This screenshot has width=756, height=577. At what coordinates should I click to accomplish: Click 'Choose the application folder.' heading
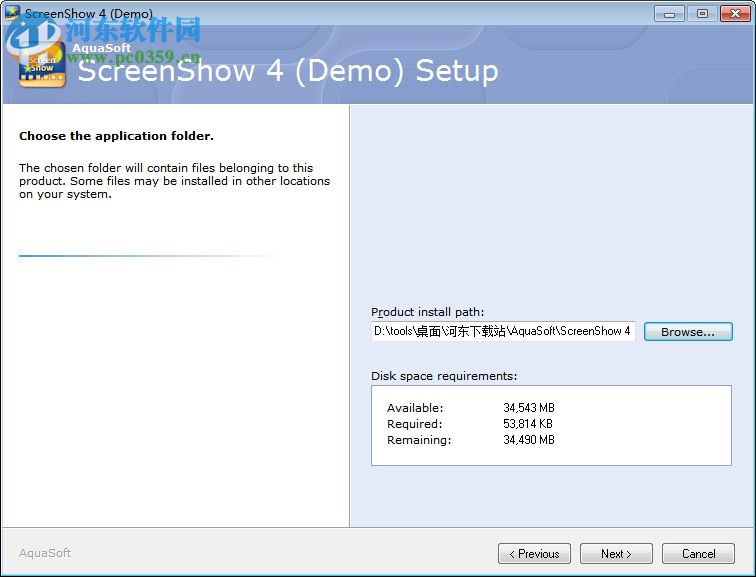116,136
